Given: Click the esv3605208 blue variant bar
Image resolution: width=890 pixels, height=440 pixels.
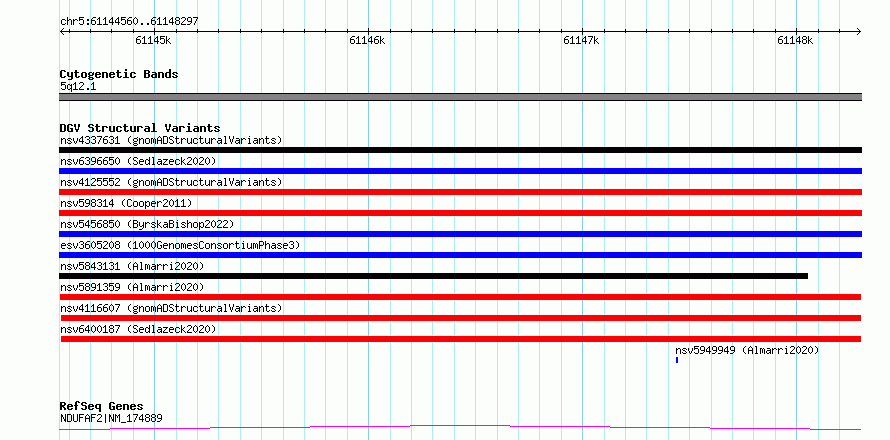Looking at the screenshot, I should coord(460,255).
